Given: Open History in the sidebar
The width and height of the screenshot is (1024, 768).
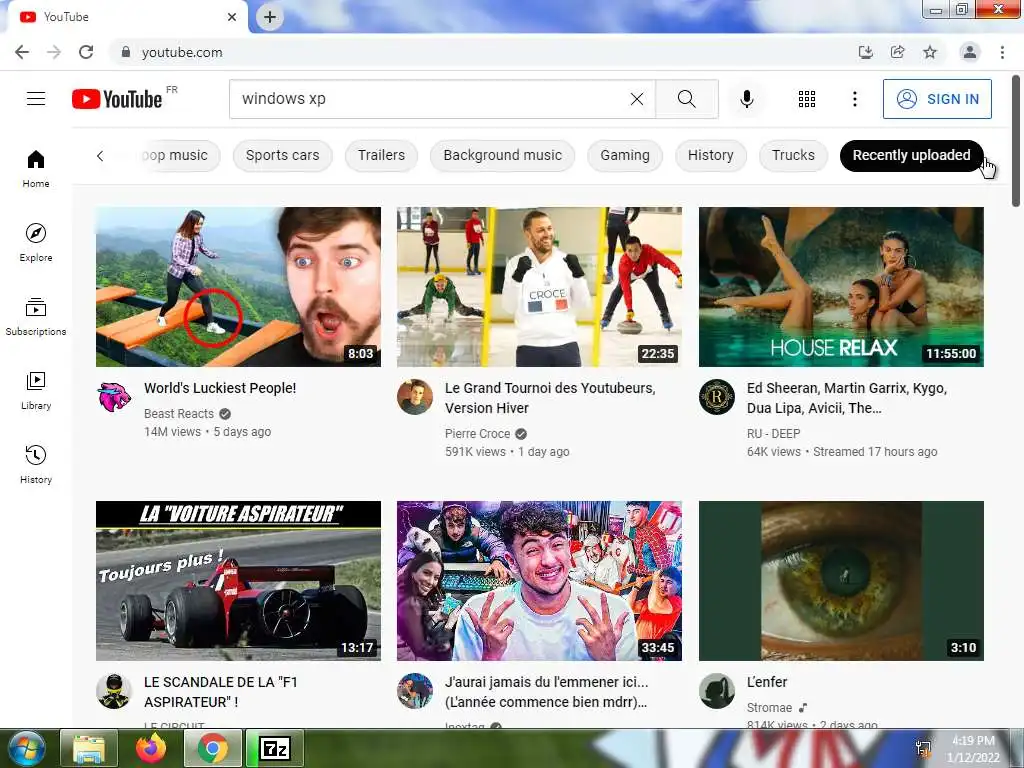Looking at the screenshot, I should click(x=36, y=464).
